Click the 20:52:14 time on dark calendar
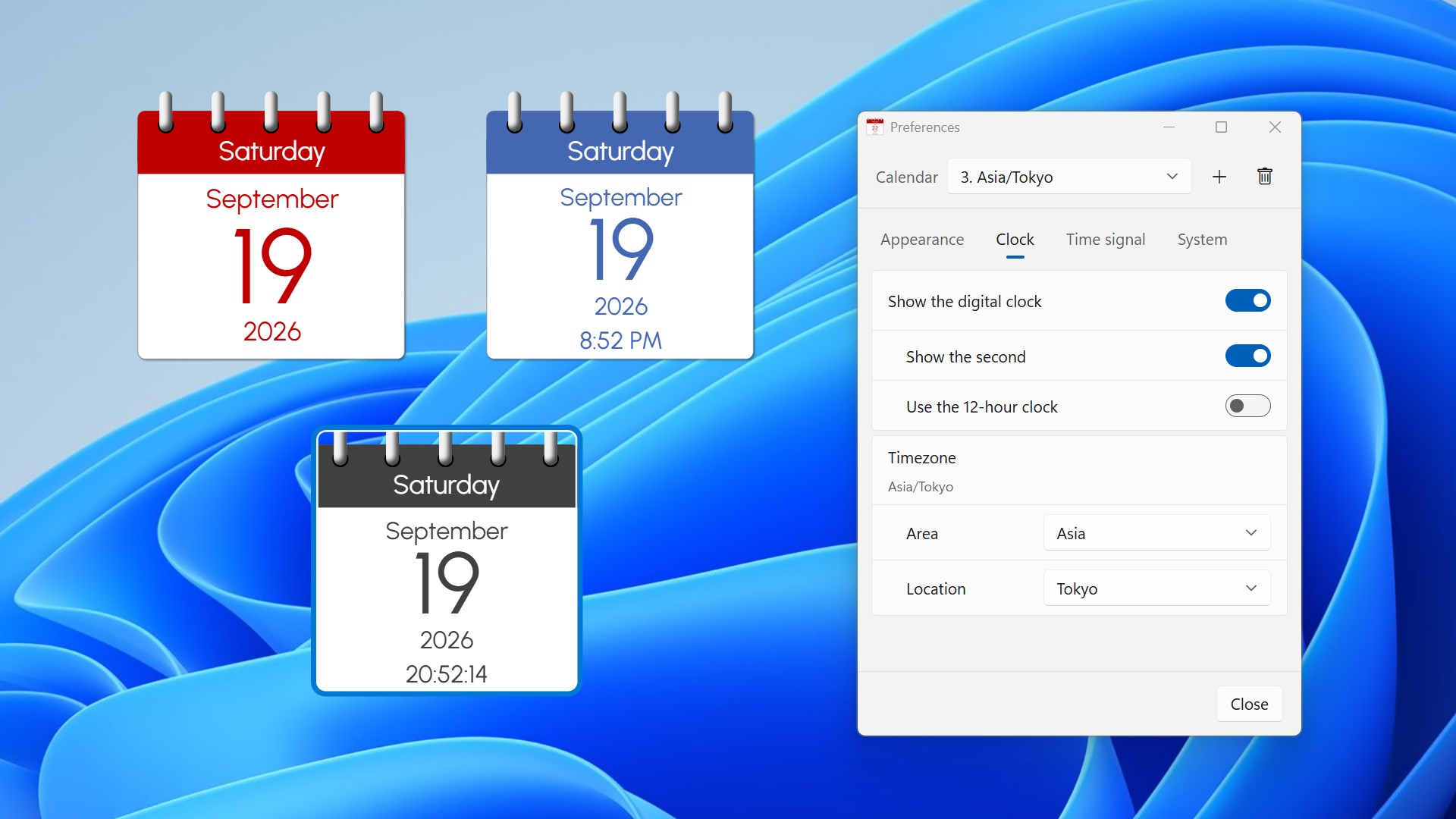Viewport: 1456px width, 819px height. pos(447,674)
